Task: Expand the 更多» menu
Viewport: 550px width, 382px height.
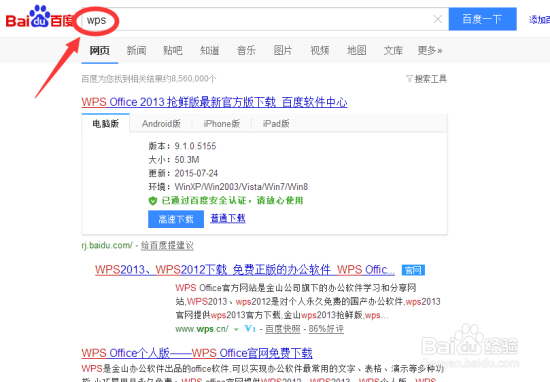Action: click(430, 51)
